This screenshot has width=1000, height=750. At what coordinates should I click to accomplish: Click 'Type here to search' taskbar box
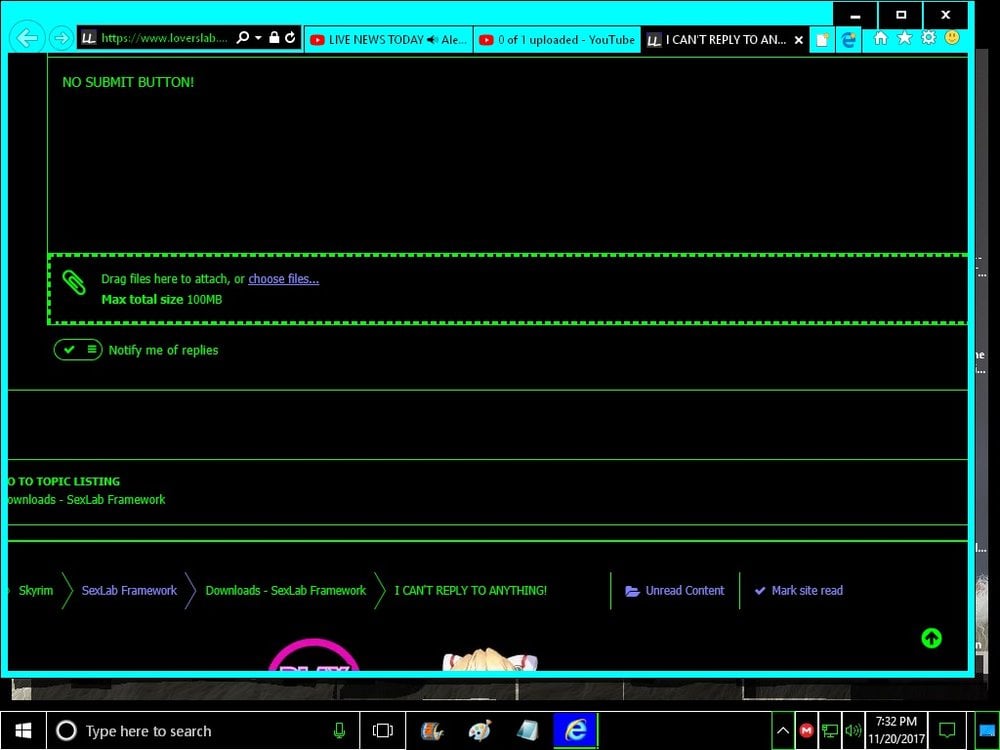pos(203,731)
